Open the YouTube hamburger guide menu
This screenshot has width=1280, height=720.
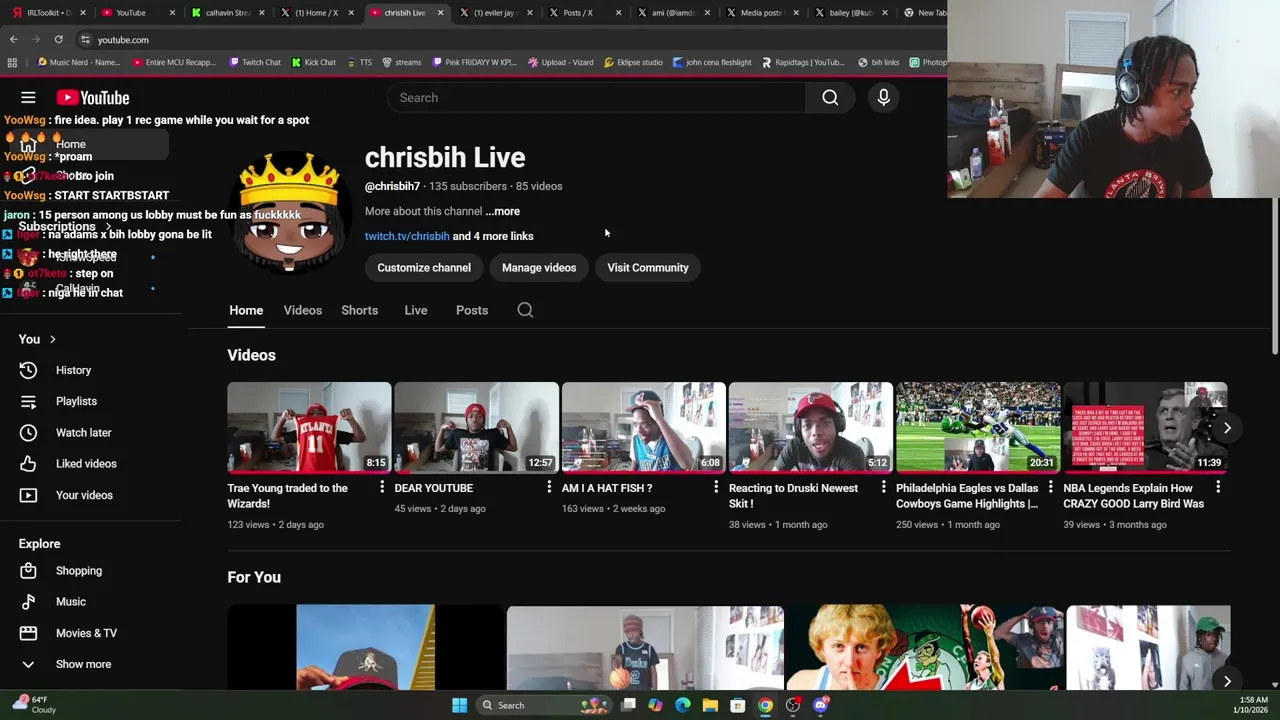[28, 97]
